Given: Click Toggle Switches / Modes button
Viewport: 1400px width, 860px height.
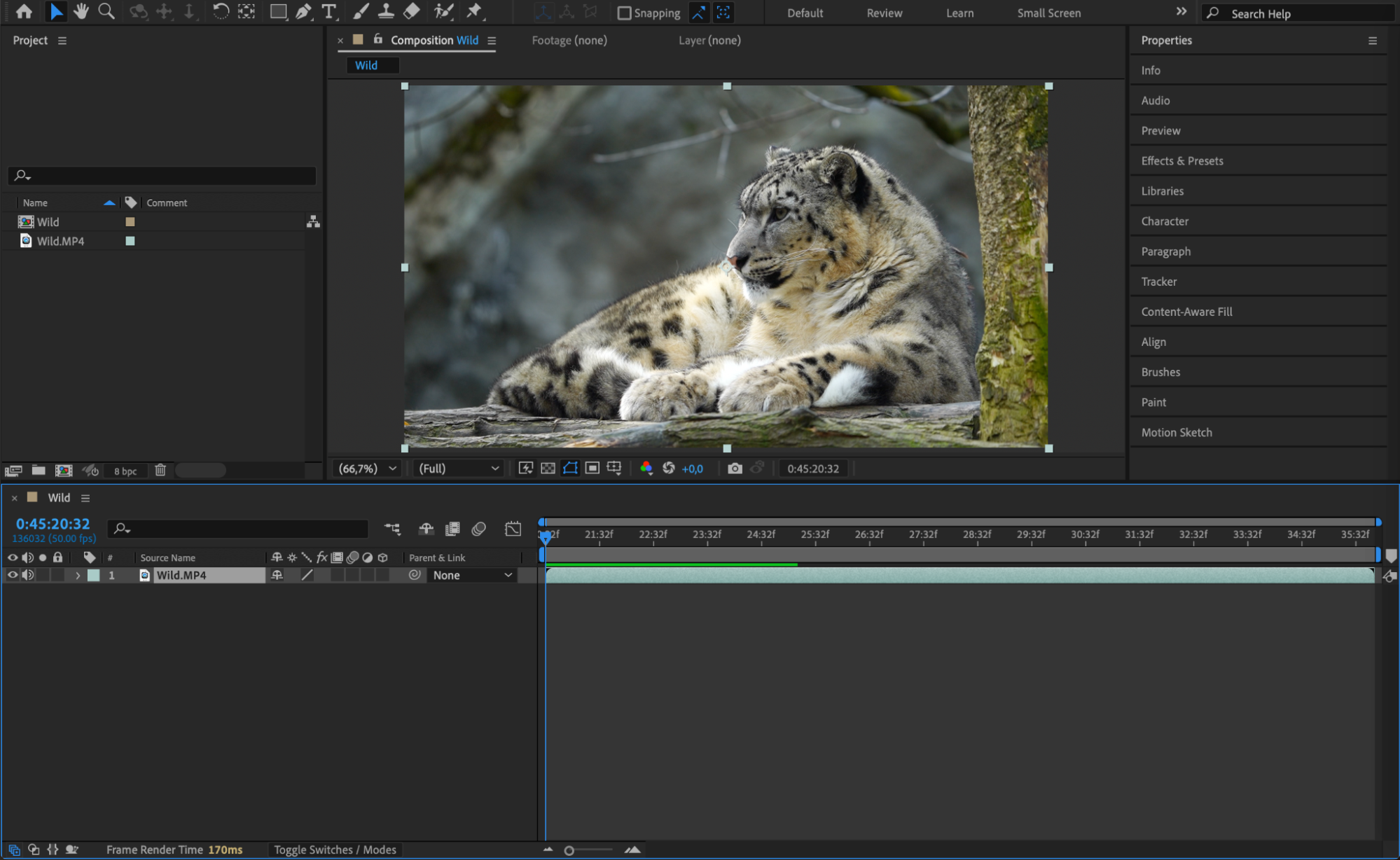Looking at the screenshot, I should (x=335, y=849).
